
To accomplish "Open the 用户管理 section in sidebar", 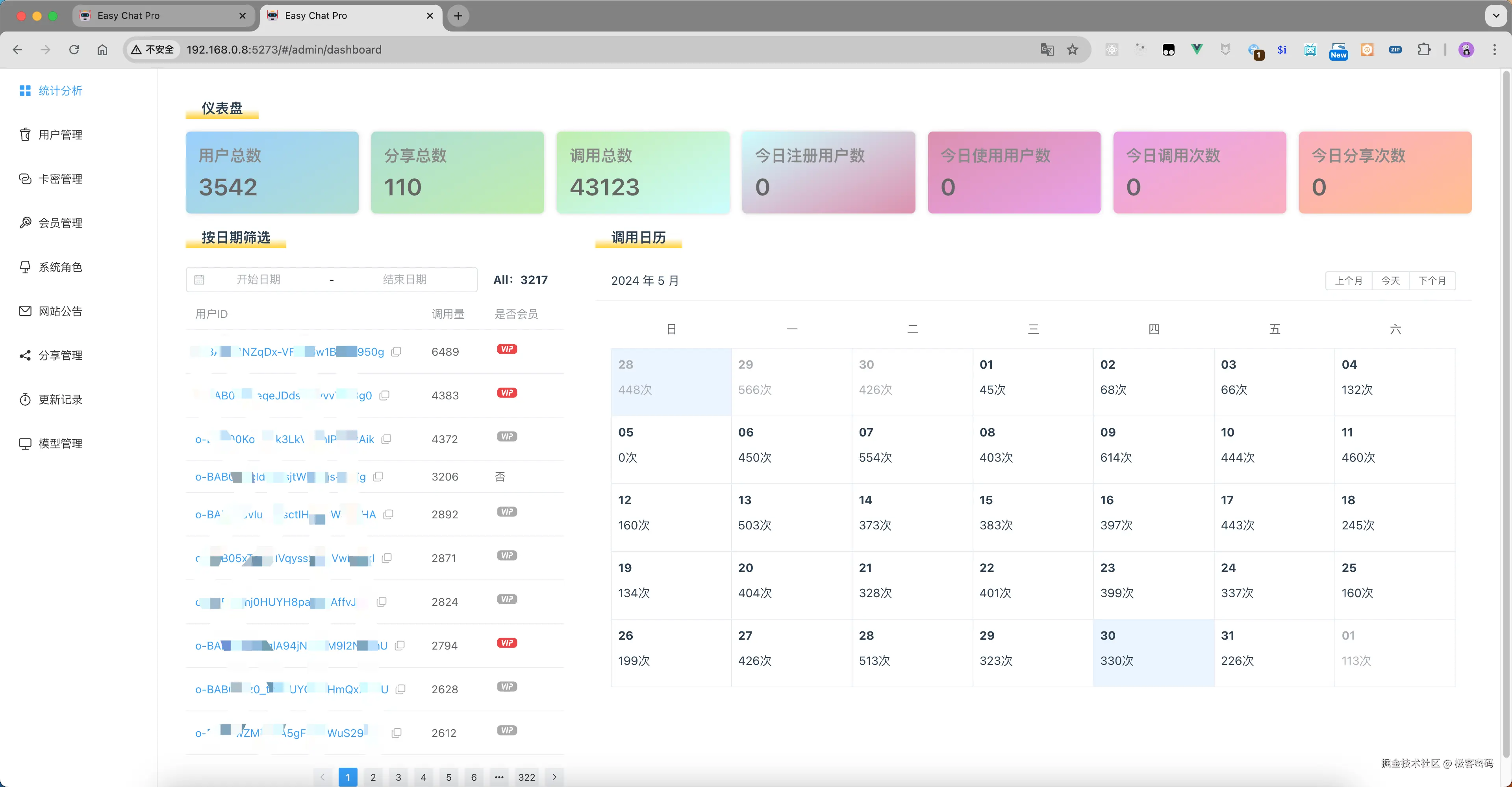I will point(61,134).
